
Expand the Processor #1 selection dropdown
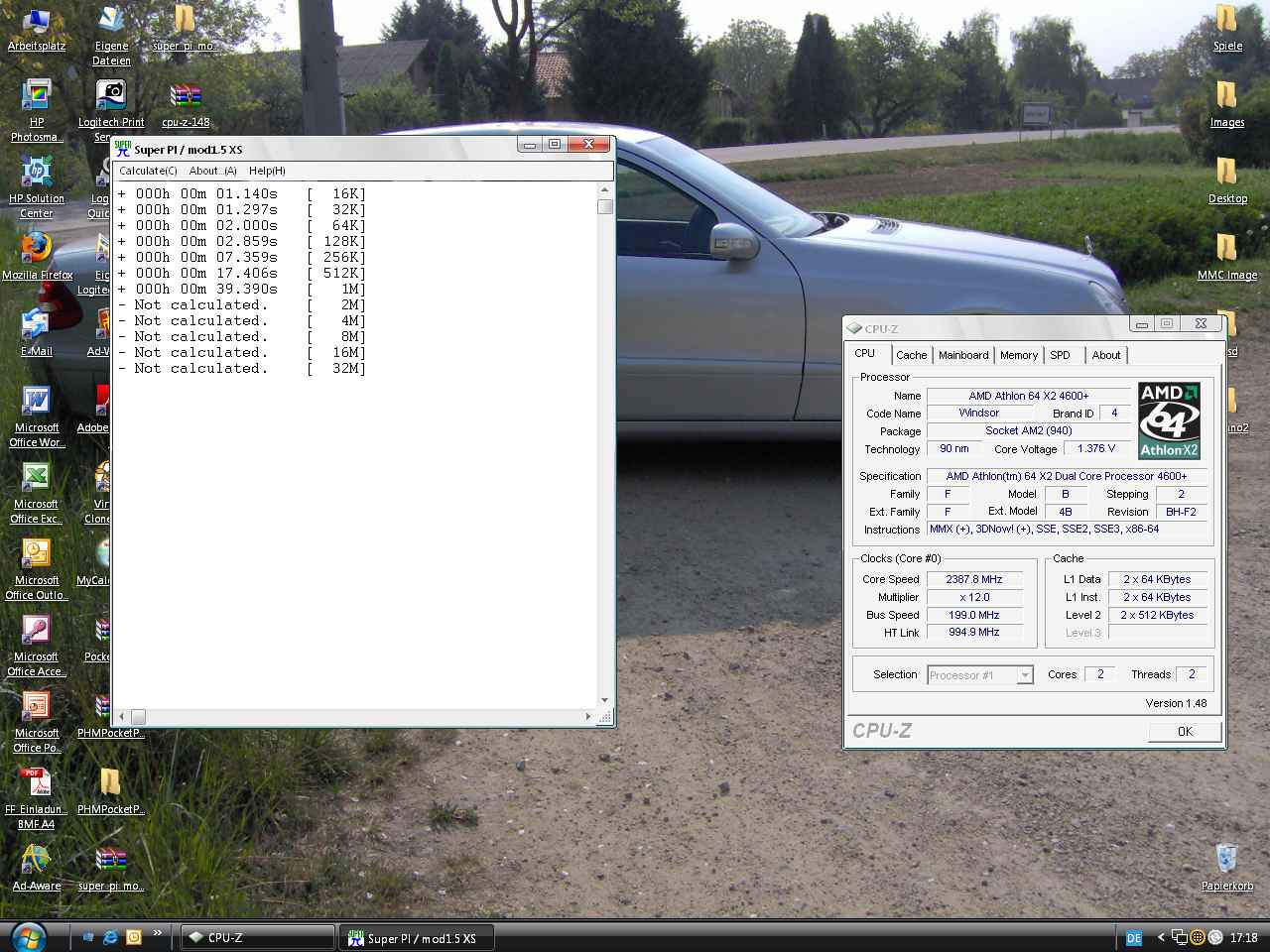click(x=1025, y=675)
